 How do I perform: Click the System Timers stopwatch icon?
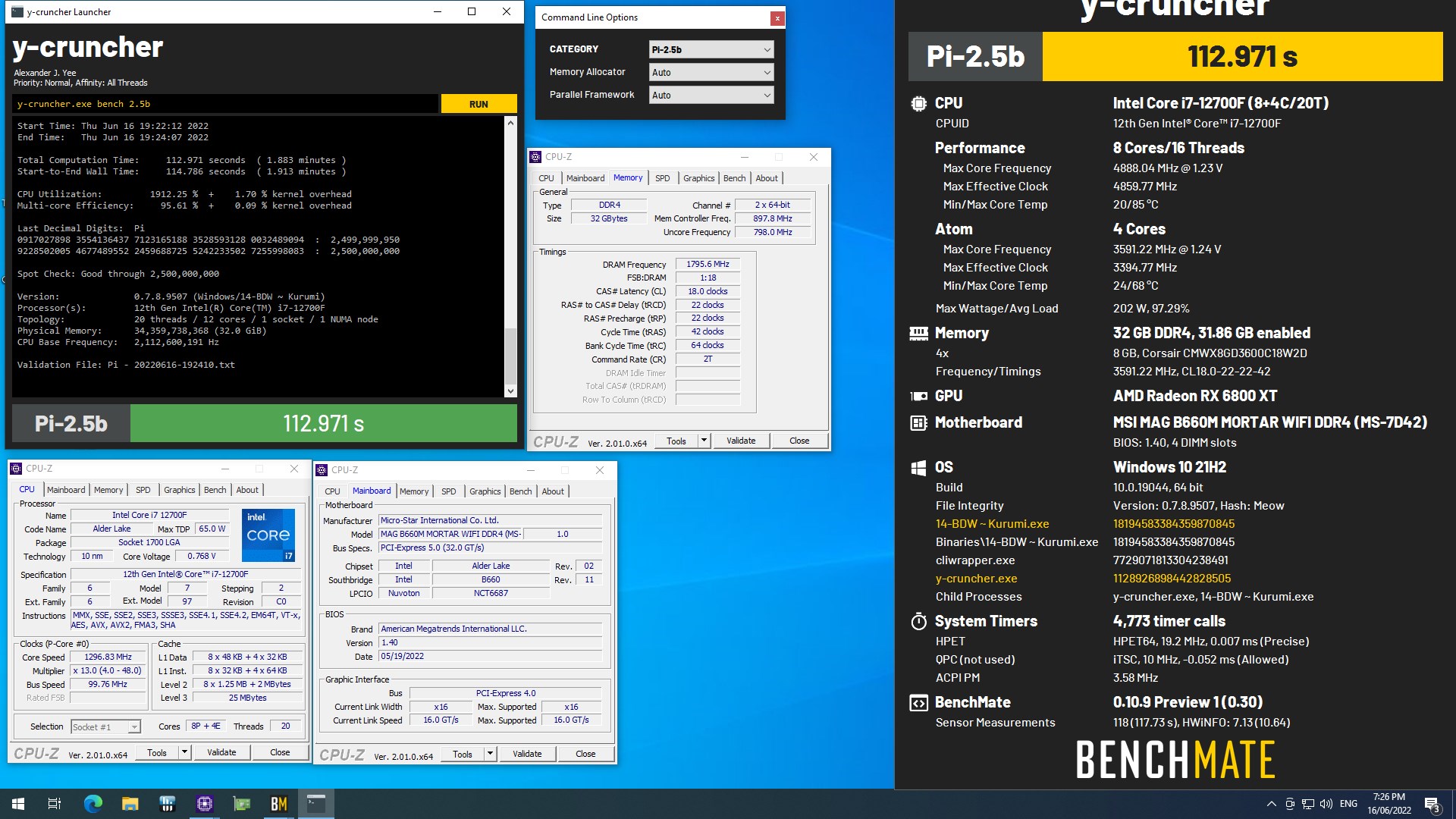[x=918, y=621]
